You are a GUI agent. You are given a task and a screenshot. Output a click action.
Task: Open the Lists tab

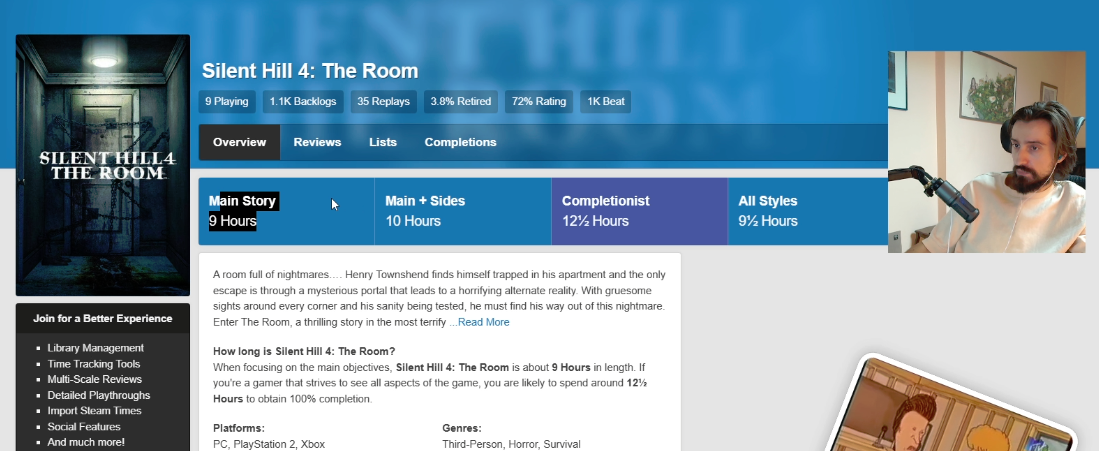pos(383,142)
